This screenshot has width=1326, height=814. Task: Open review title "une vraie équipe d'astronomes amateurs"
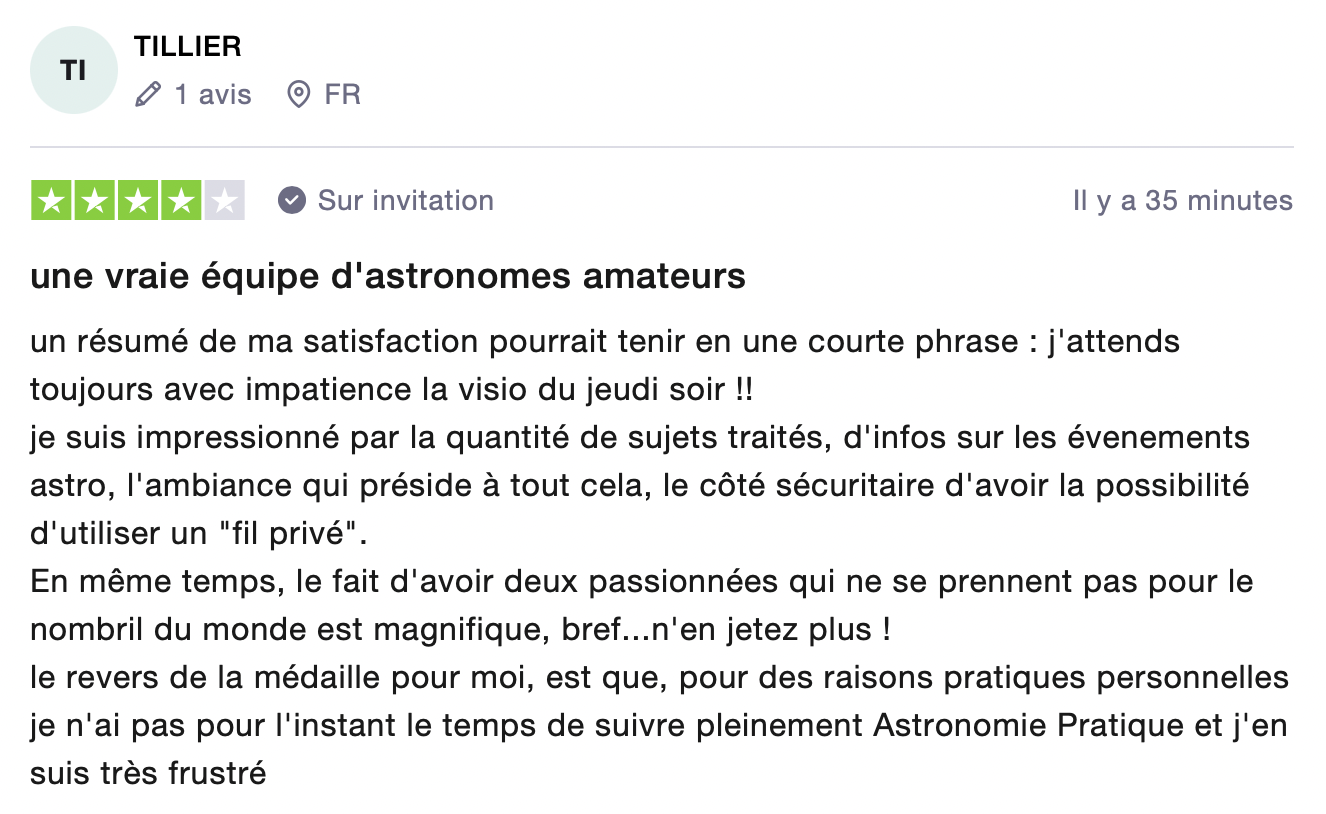click(x=388, y=276)
